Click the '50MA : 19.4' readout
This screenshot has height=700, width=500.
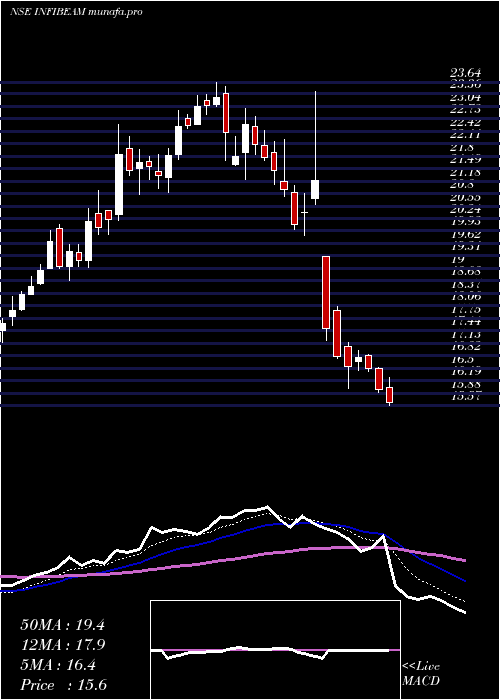[62, 625]
